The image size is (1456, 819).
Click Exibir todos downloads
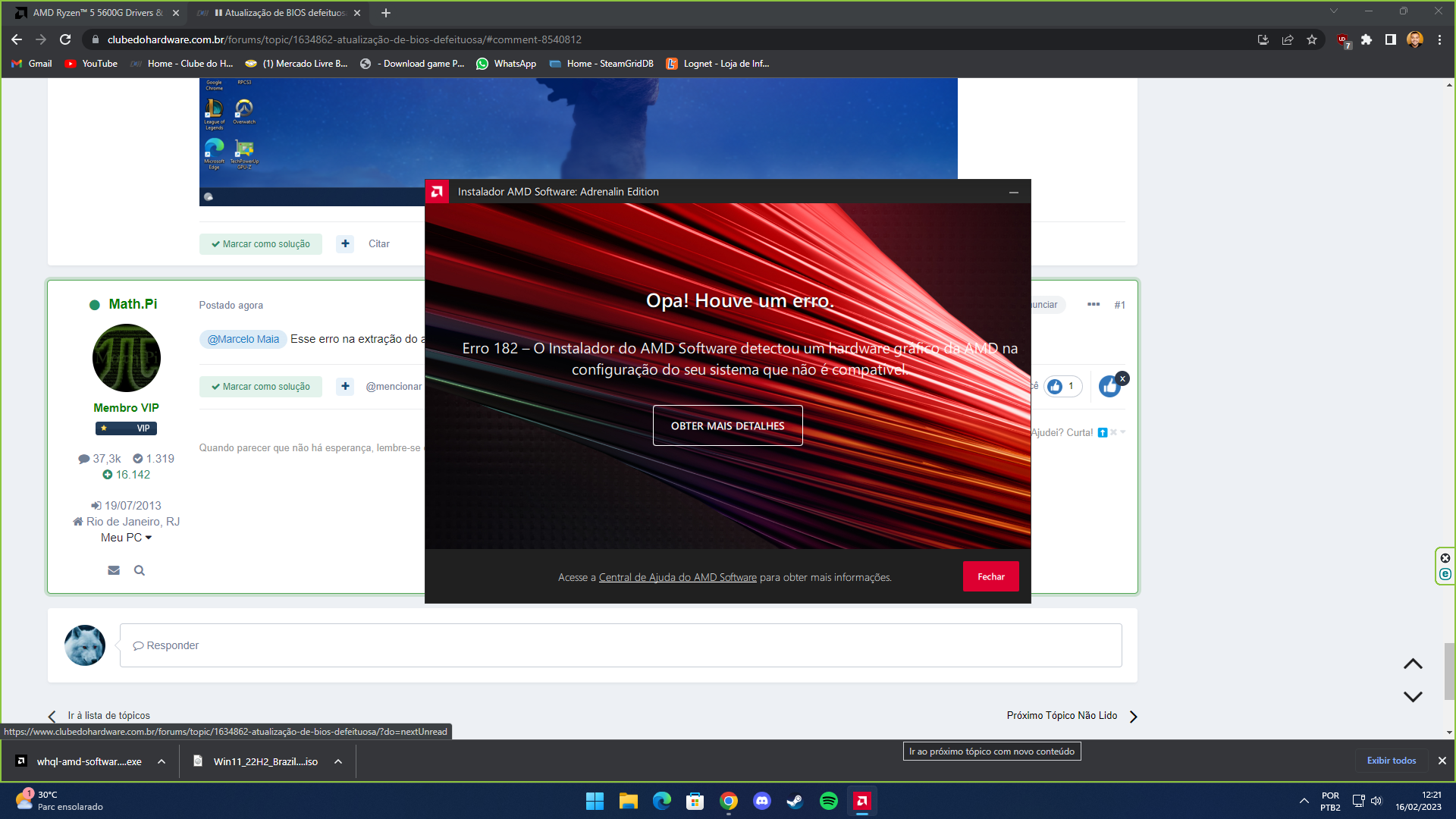coord(1392,761)
